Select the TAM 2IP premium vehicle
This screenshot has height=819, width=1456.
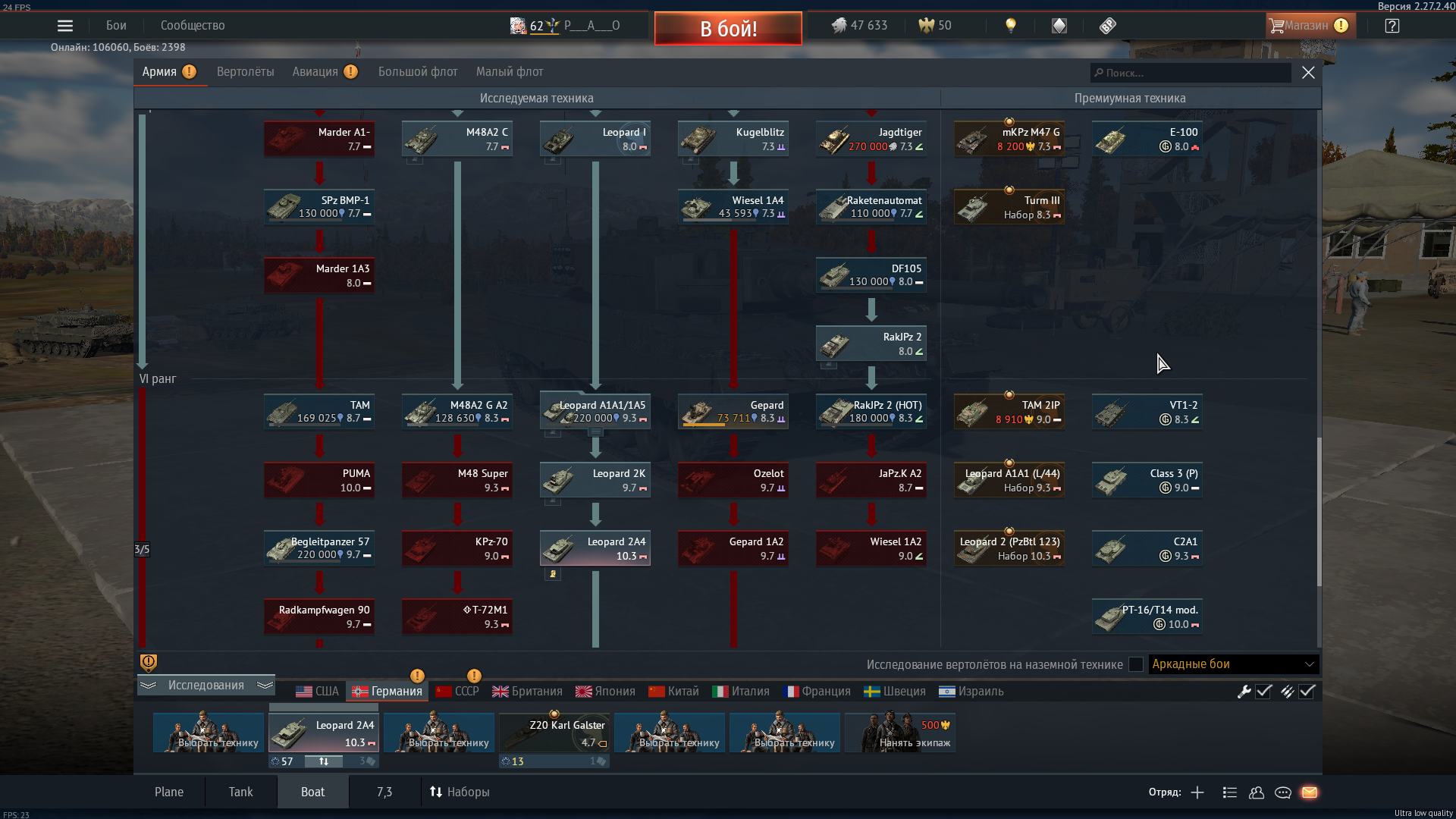coord(1009,413)
